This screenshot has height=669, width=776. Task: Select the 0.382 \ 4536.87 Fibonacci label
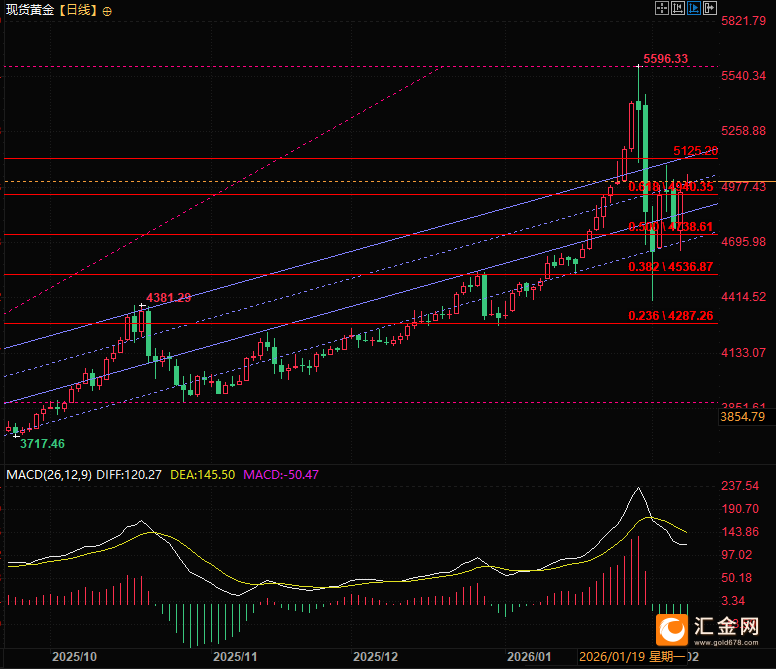click(x=671, y=267)
